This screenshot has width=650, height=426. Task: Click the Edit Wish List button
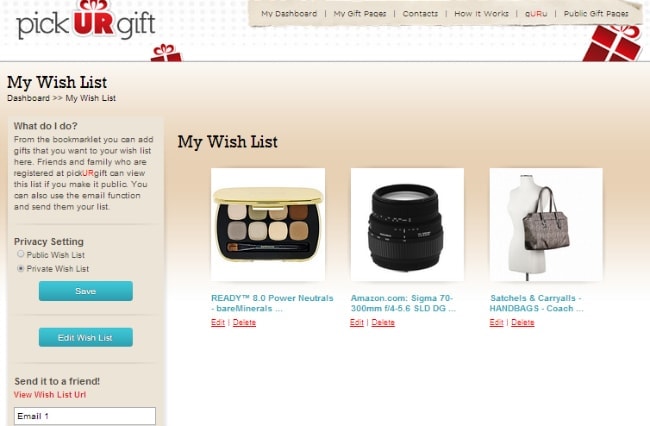(86, 337)
